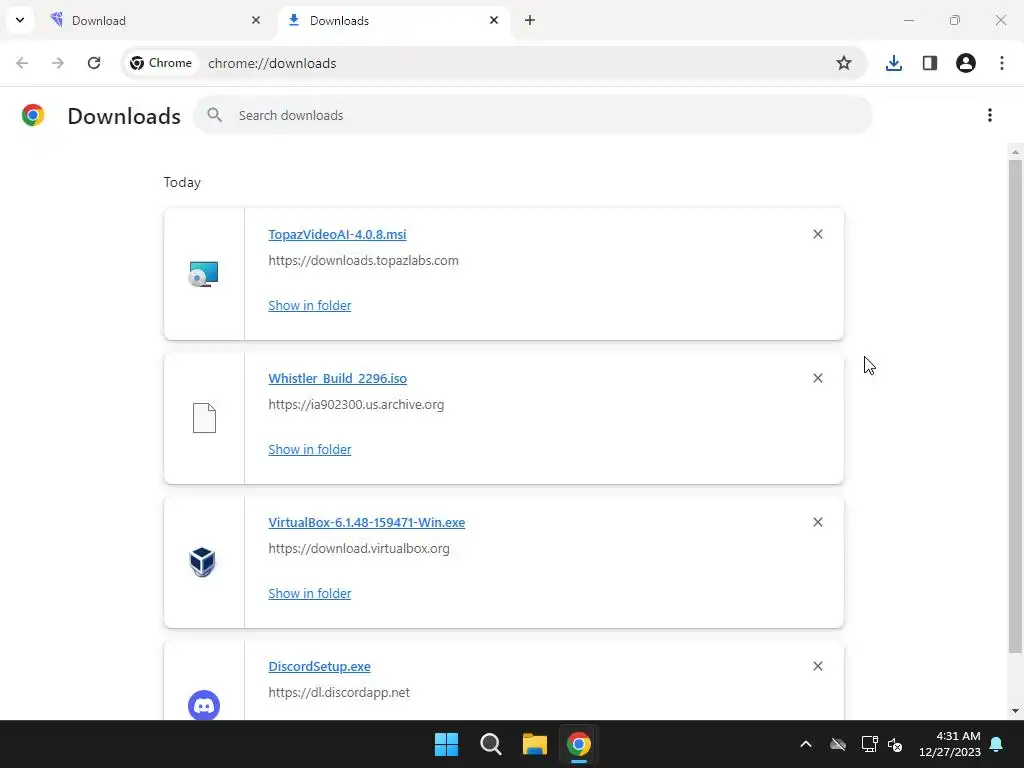The image size is (1024, 768).
Task: Bookmark this page with star icon
Action: point(844,63)
